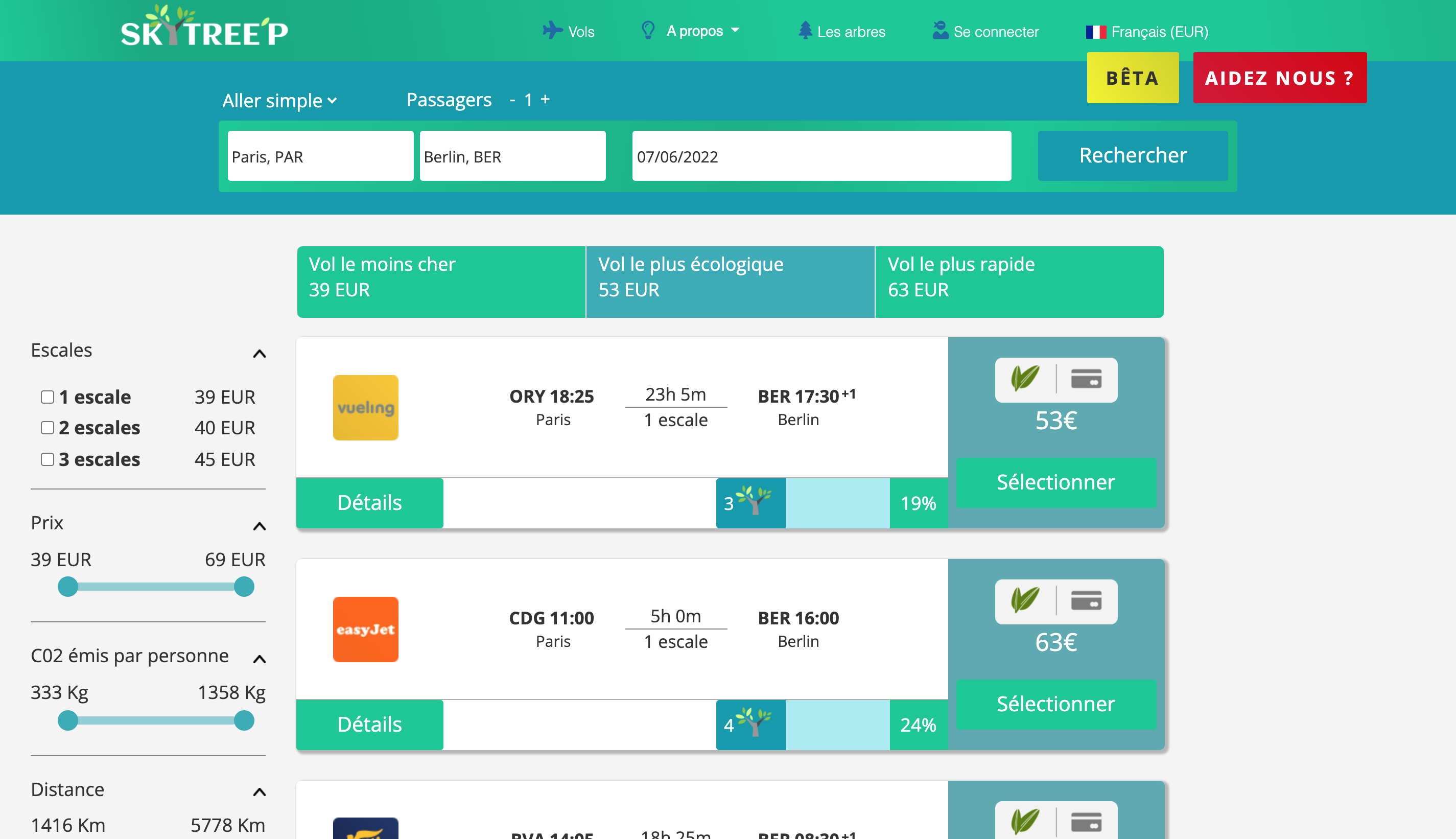Check the 1 escale filter
The width and height of the screenshot is (1456, 839).
(47, 397)
